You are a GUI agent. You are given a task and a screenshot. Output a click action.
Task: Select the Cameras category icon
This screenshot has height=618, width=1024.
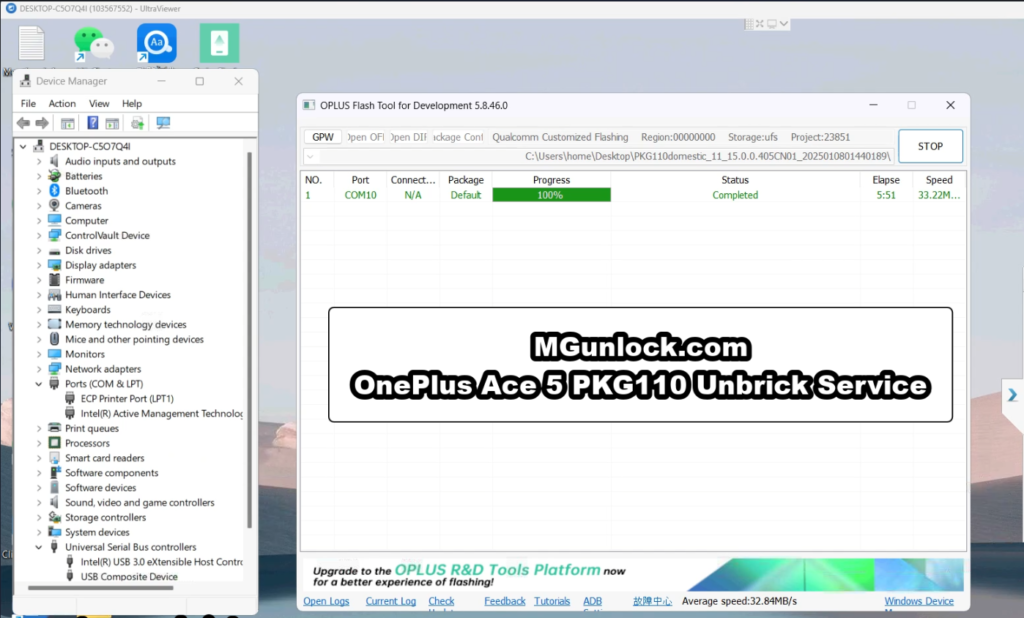click(55, 206)
